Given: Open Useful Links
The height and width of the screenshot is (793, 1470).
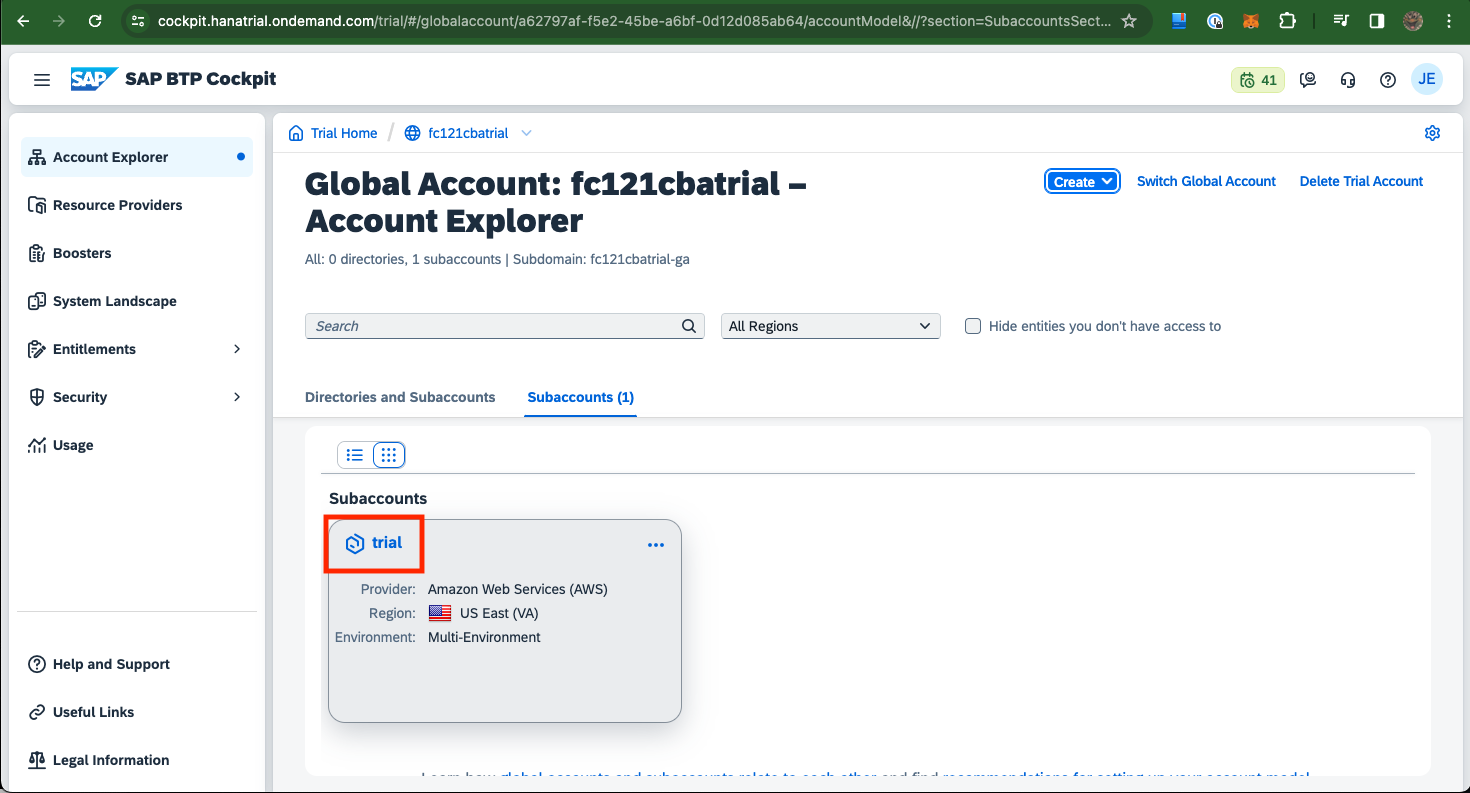Looking at the screenshot, I should click(137, 712).
